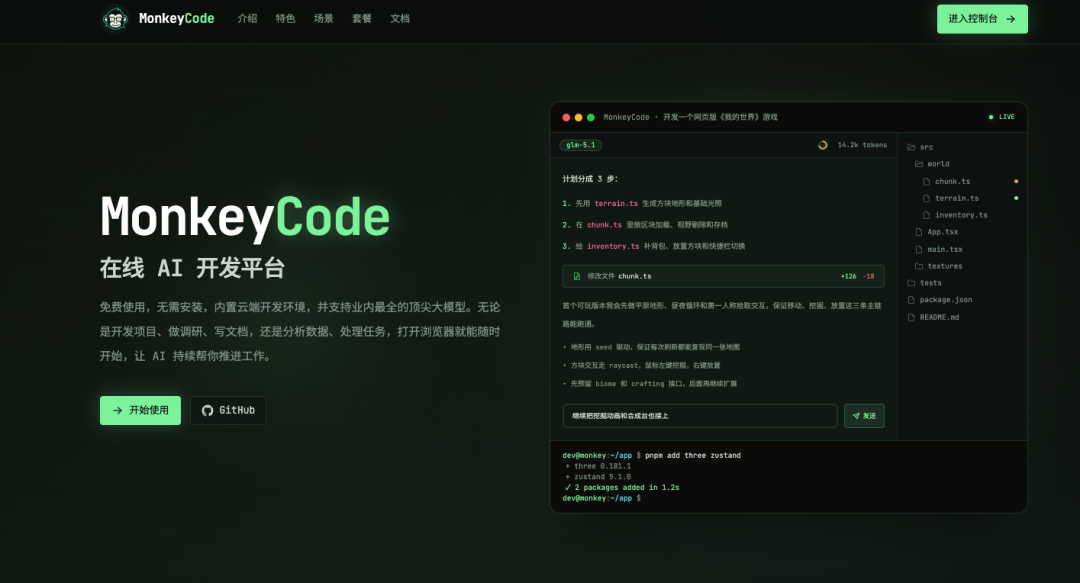Focus the chat input with 继续把挖掘动画 text
The width and height of the screenshot is (1080, 583).
(x=700, y=416)
